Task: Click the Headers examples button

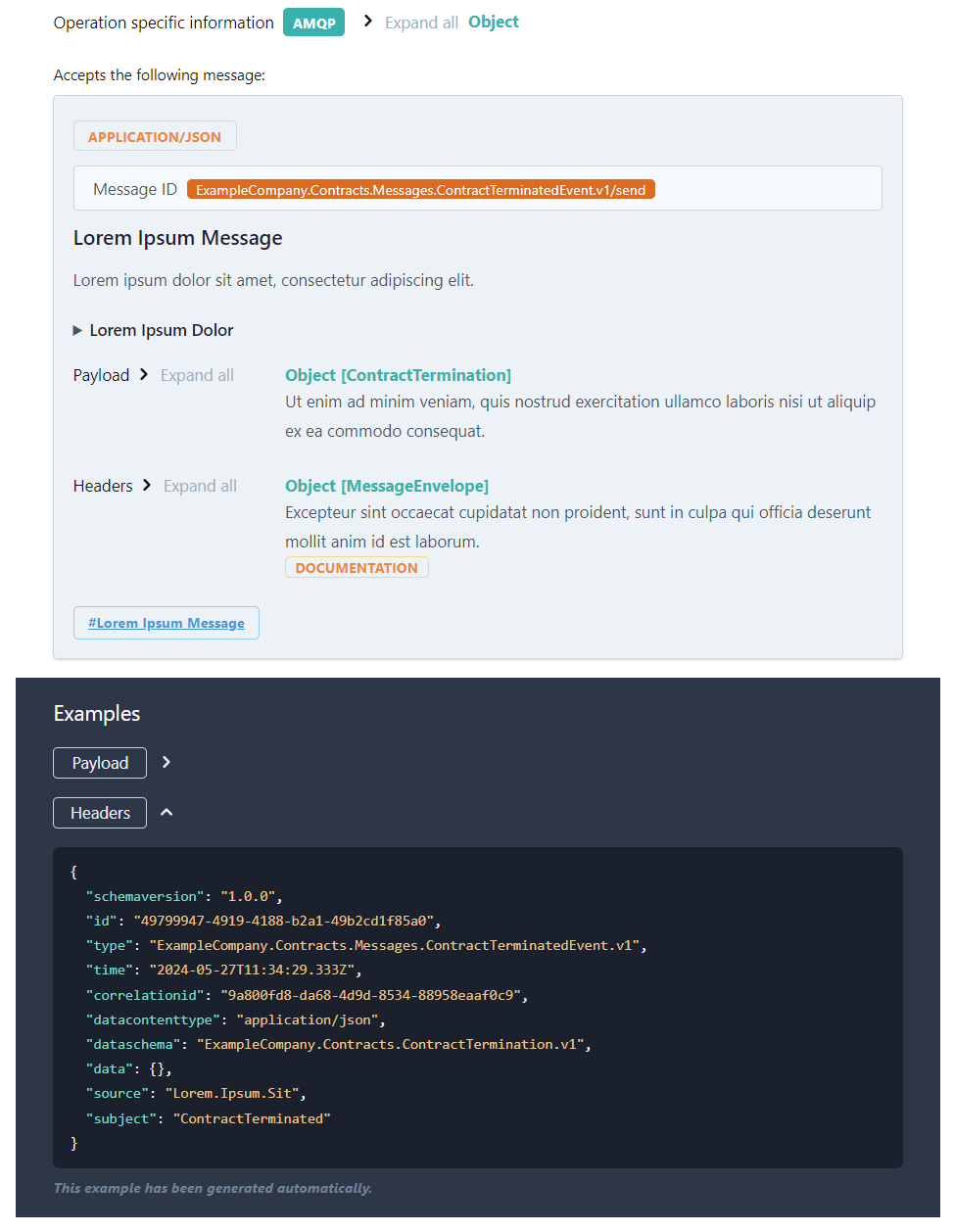Action: (100, 813)
